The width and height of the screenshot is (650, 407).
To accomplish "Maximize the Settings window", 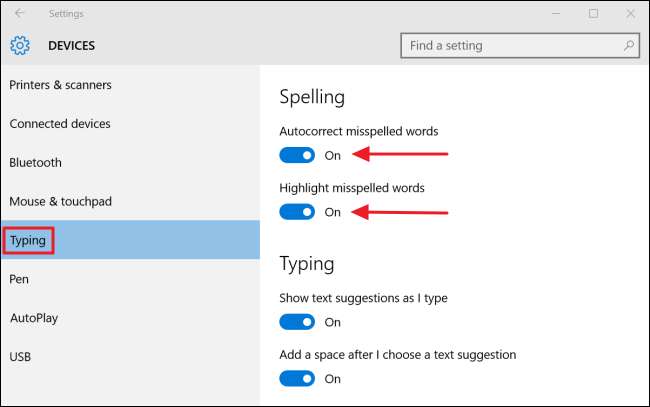I will pos(593,14).
